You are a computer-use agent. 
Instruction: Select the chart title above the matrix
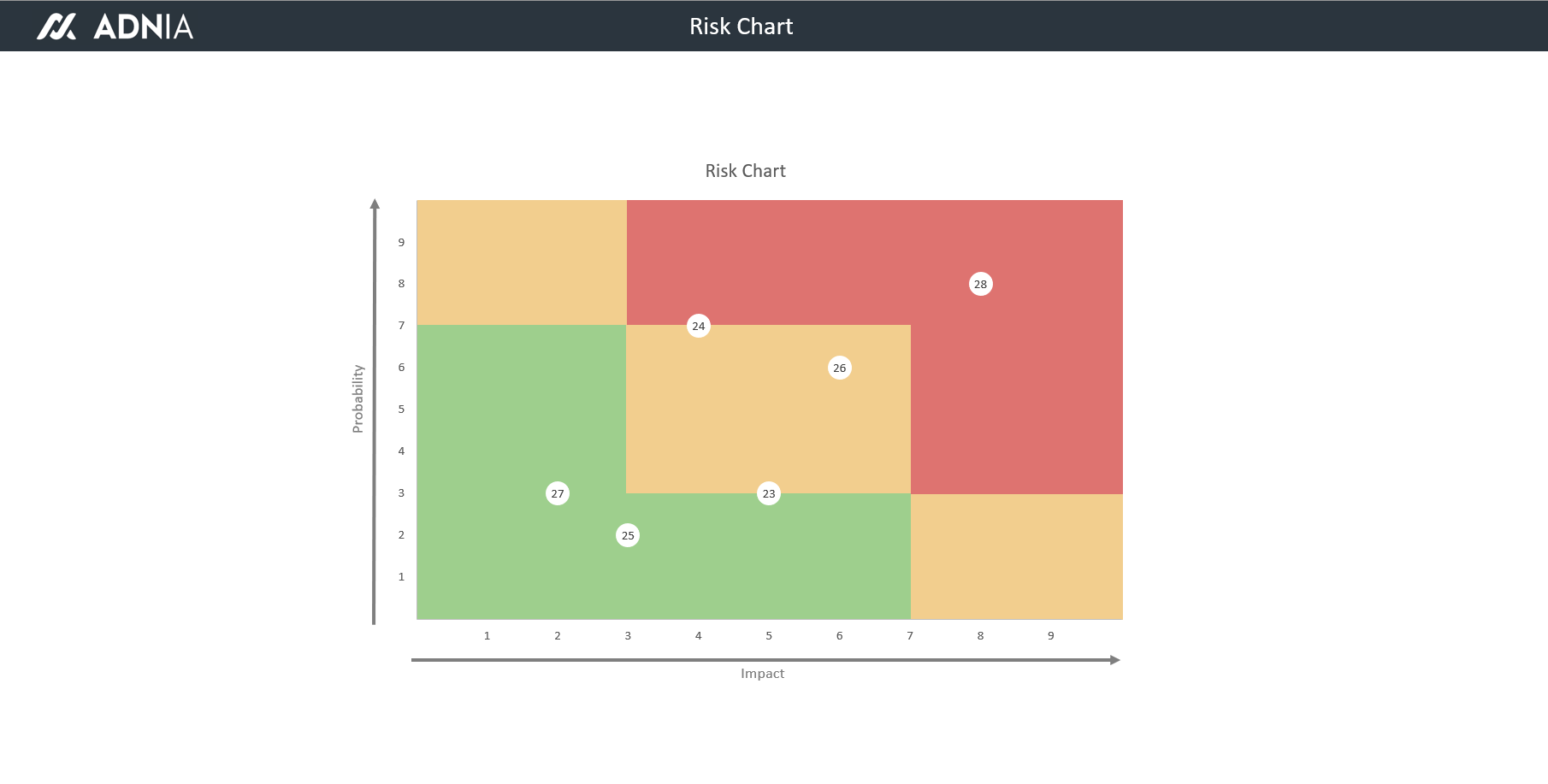point(745,171)
